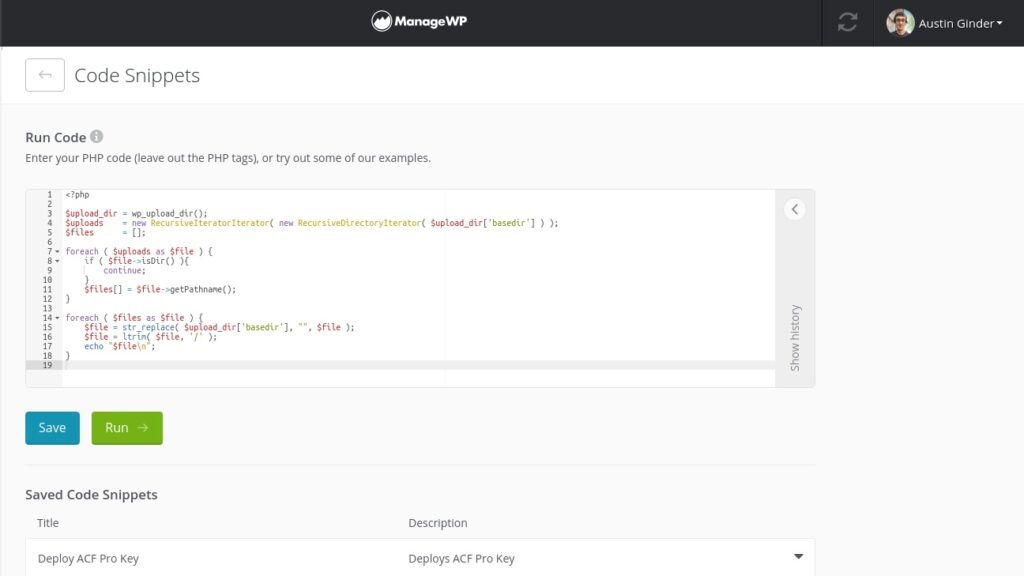Click the chevron circle atop history panel
The height and width of the screenshot is (576, 1024).
tap(794, 209)
